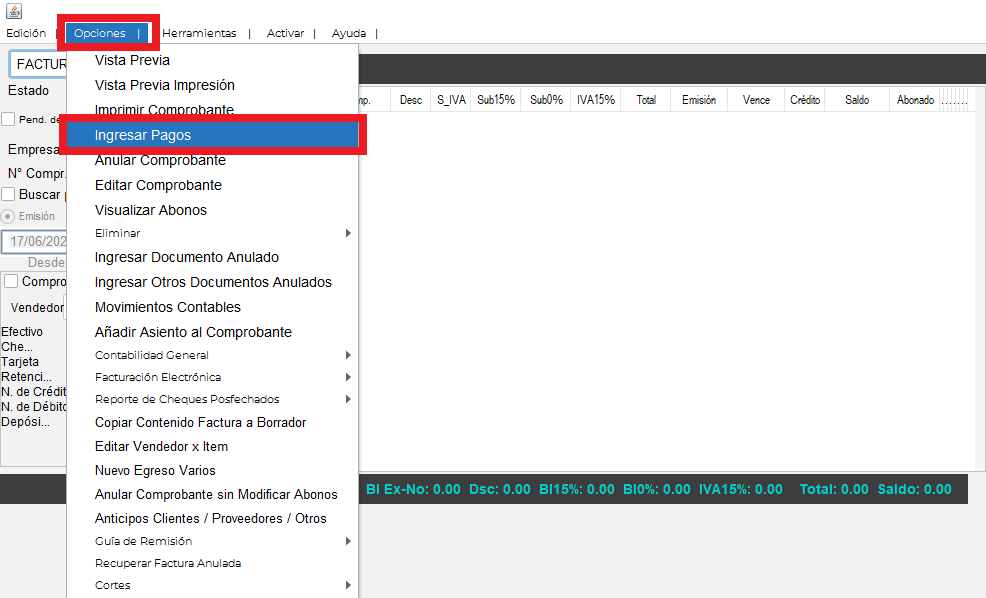The width and height of the screenshot is (986, 598).
Task: Sort by S_IVA column header
Action: pos(451,100)
